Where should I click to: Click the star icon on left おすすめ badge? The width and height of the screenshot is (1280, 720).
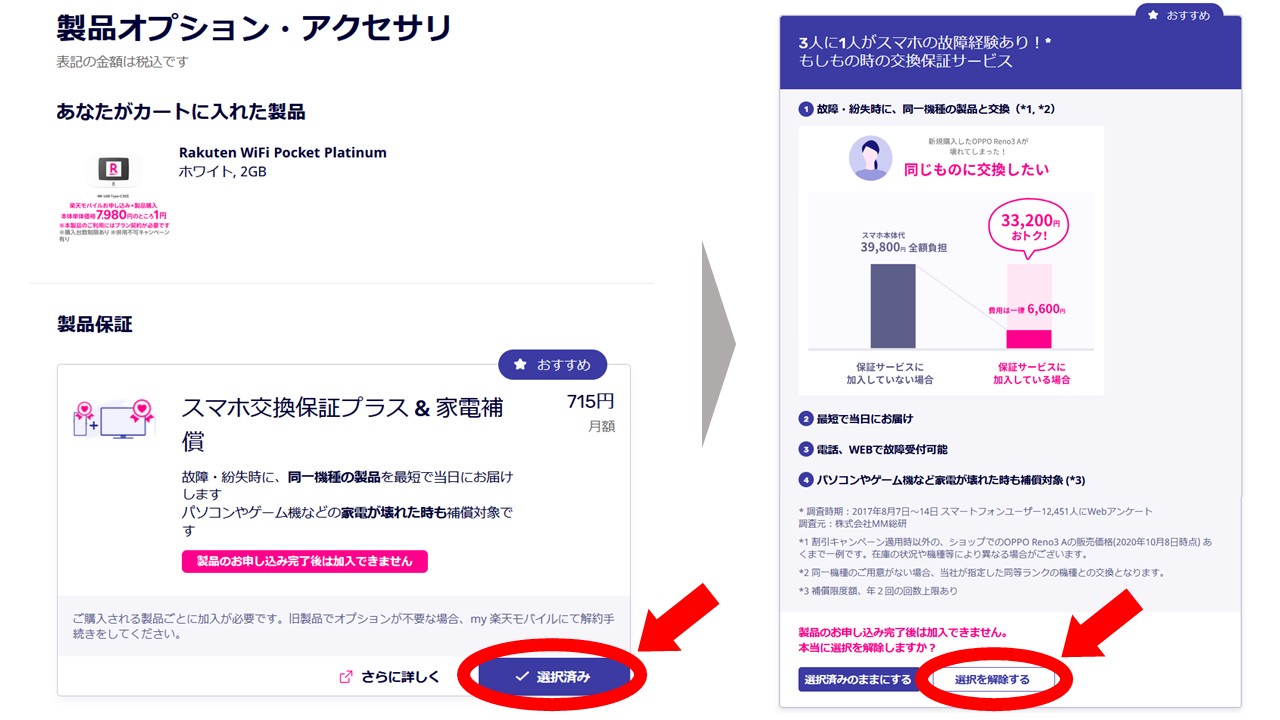point(520,365)
